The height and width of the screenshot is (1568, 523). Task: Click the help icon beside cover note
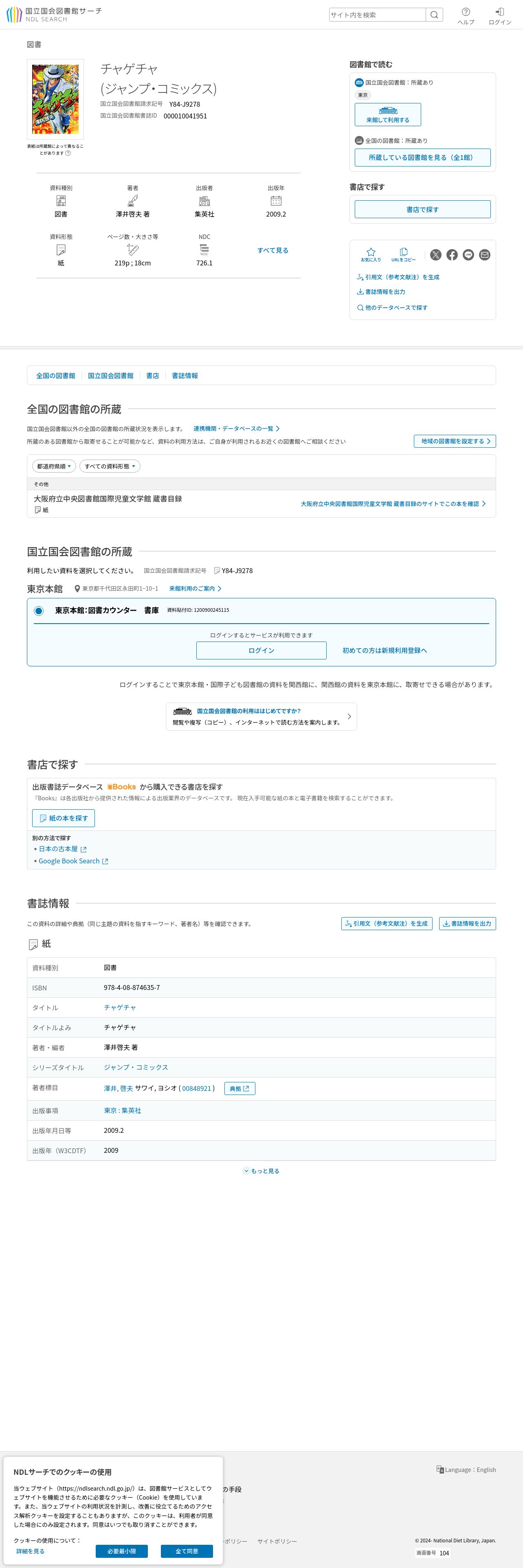[x=68, y=153]
